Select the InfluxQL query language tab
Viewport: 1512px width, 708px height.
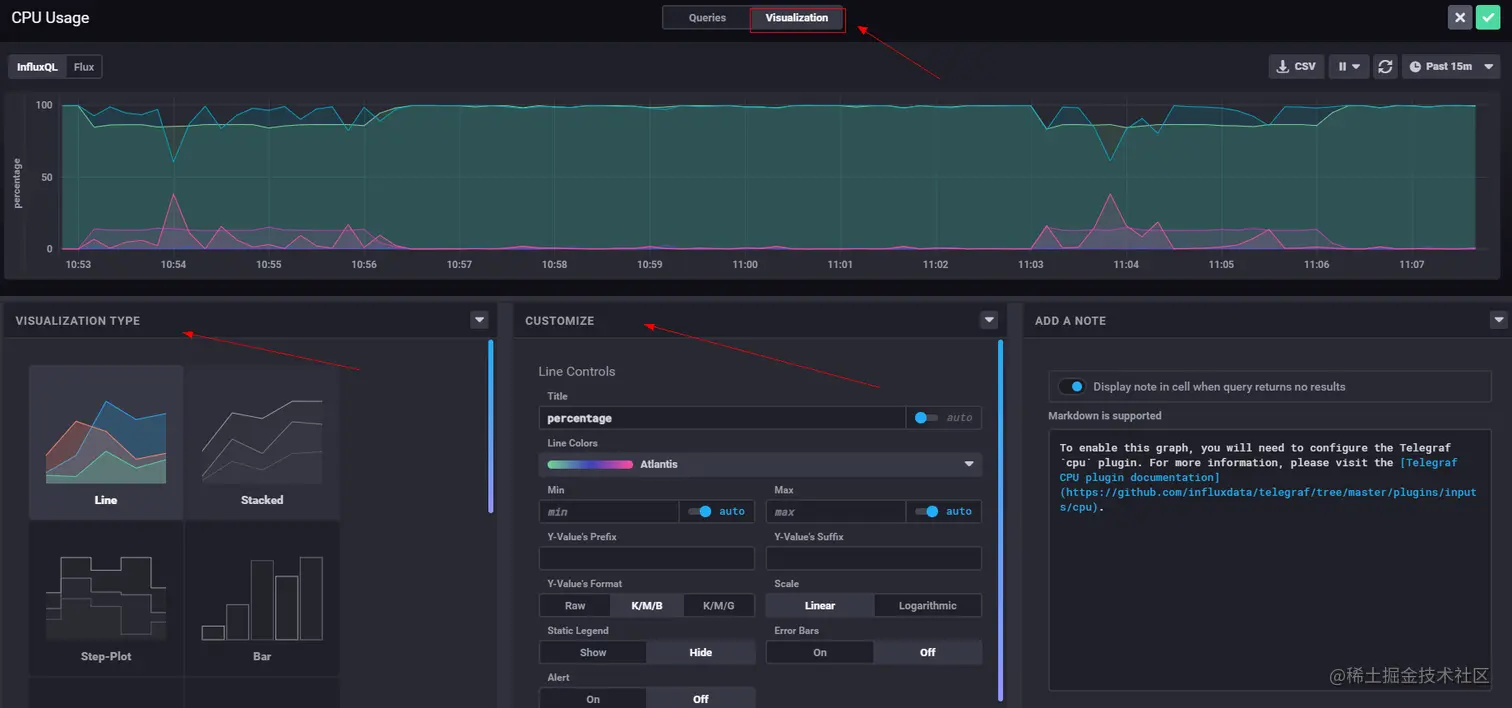(38, 67)
